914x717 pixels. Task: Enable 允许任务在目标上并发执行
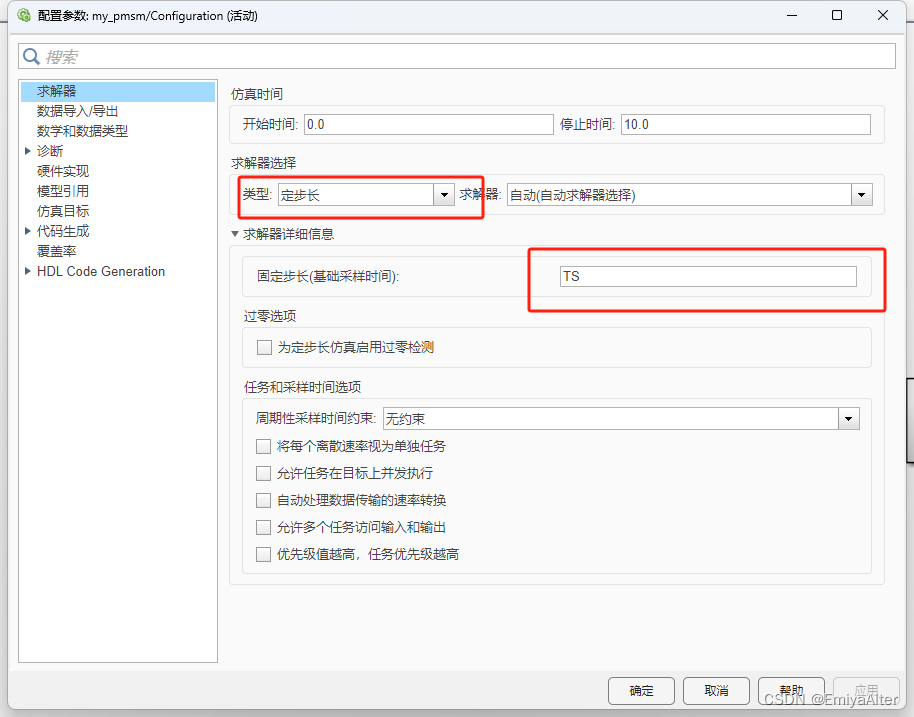click(x=264, y=474)
